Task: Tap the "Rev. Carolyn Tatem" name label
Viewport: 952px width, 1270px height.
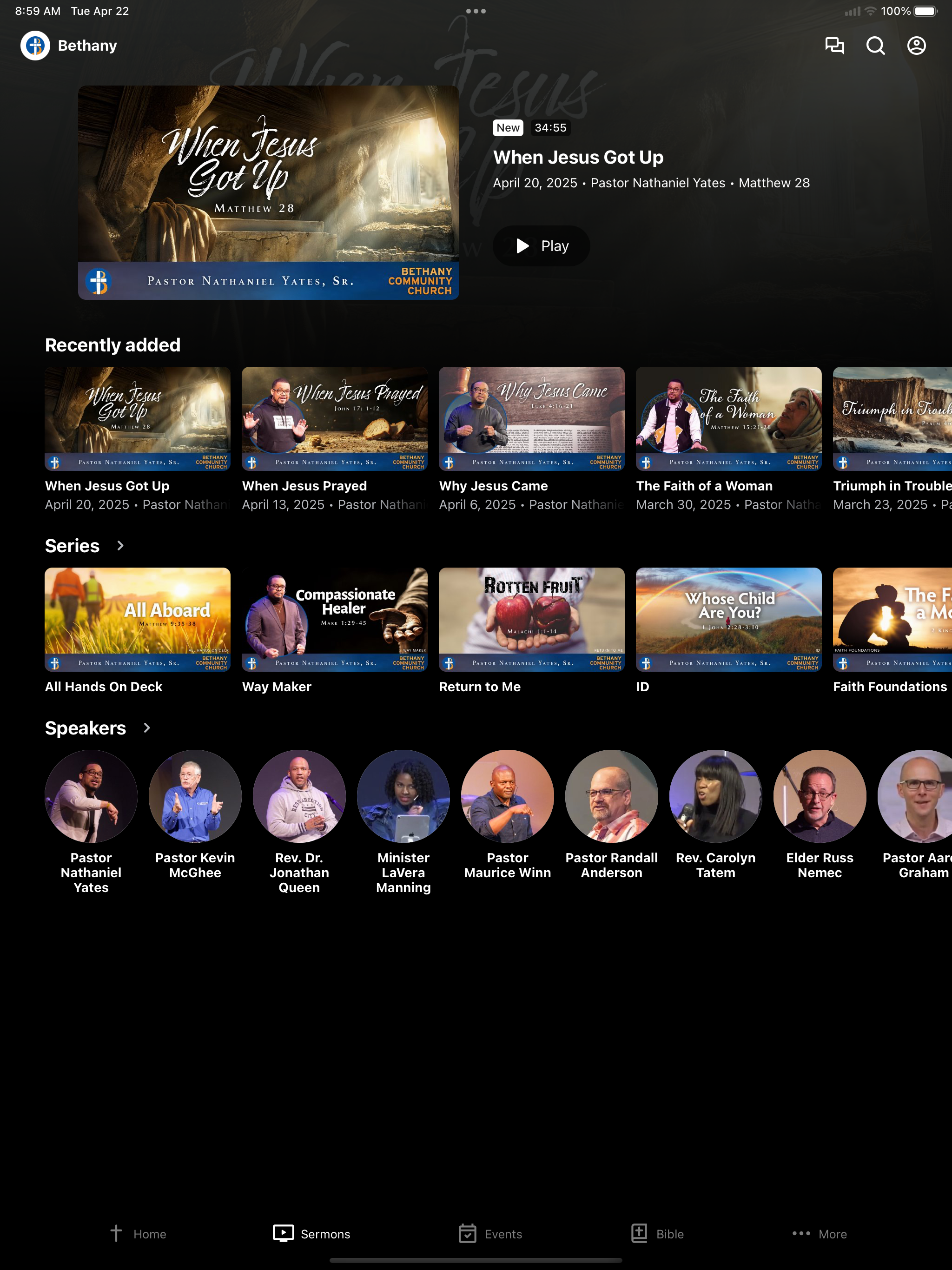Action: pyautogui.click(x=716, y=865)
